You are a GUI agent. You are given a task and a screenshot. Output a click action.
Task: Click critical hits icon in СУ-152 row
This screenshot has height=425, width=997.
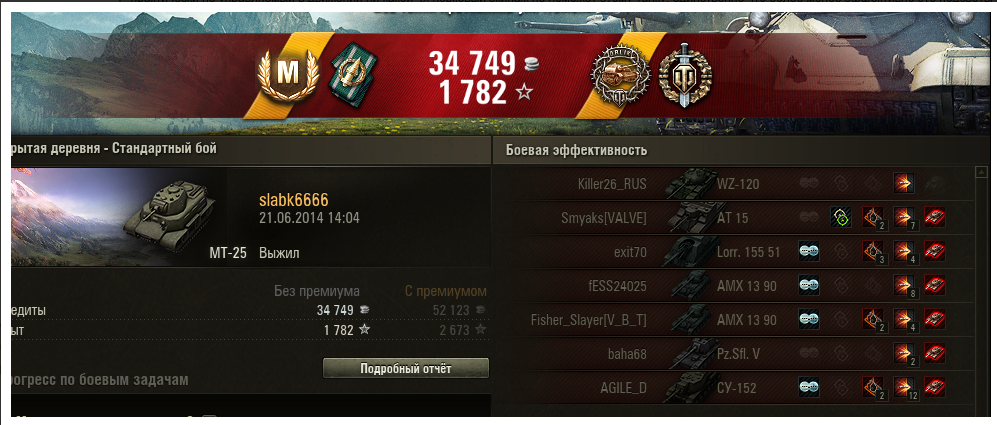[872, 387]
